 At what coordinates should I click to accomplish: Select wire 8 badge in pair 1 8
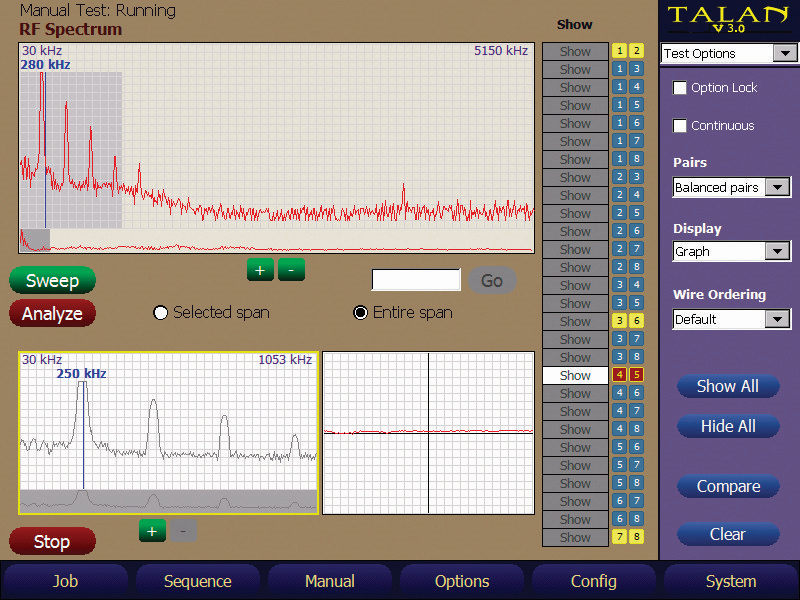point(637,159)
